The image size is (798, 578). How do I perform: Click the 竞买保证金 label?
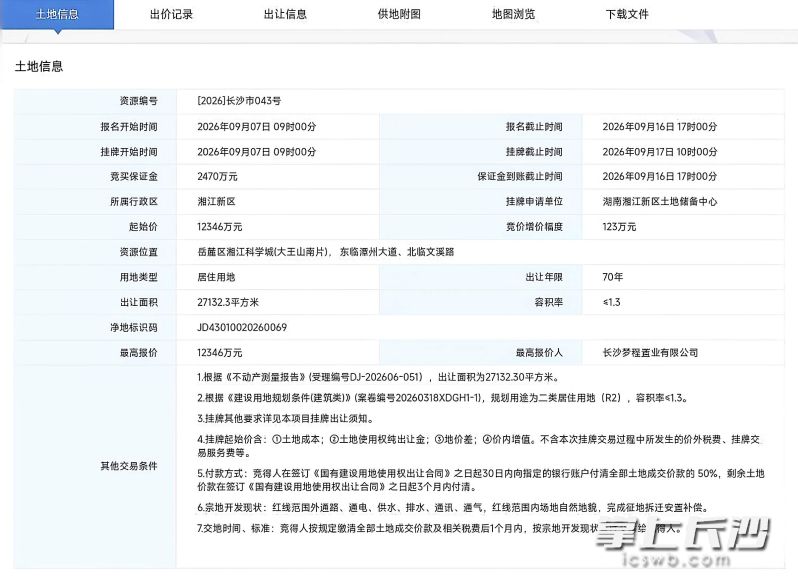134,177
